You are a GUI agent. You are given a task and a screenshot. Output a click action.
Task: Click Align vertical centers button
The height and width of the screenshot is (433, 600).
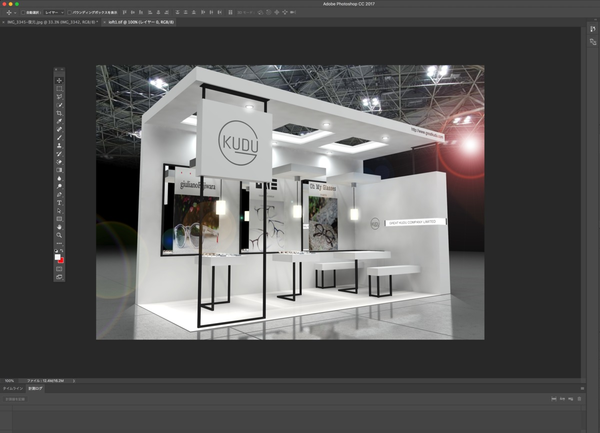133,12
